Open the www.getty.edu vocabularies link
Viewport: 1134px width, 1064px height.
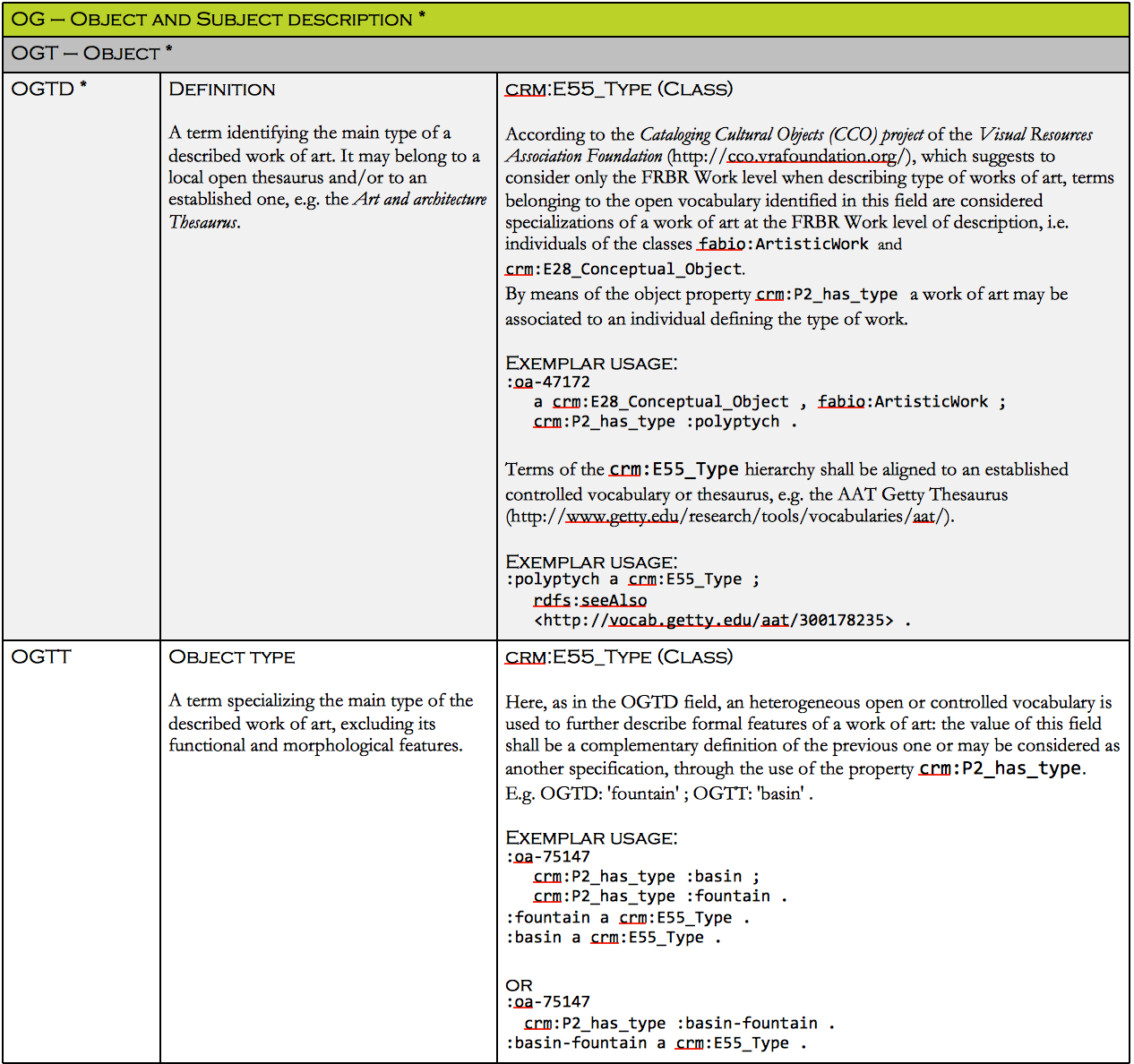(730, 516)
